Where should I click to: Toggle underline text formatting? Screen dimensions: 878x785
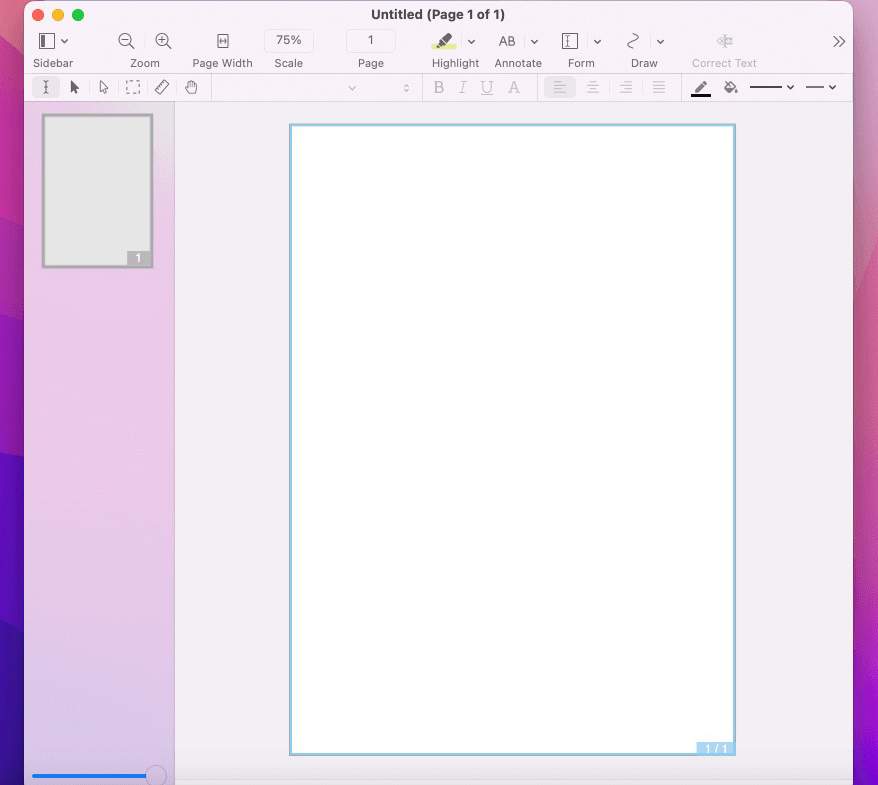[x=487, y=88]
